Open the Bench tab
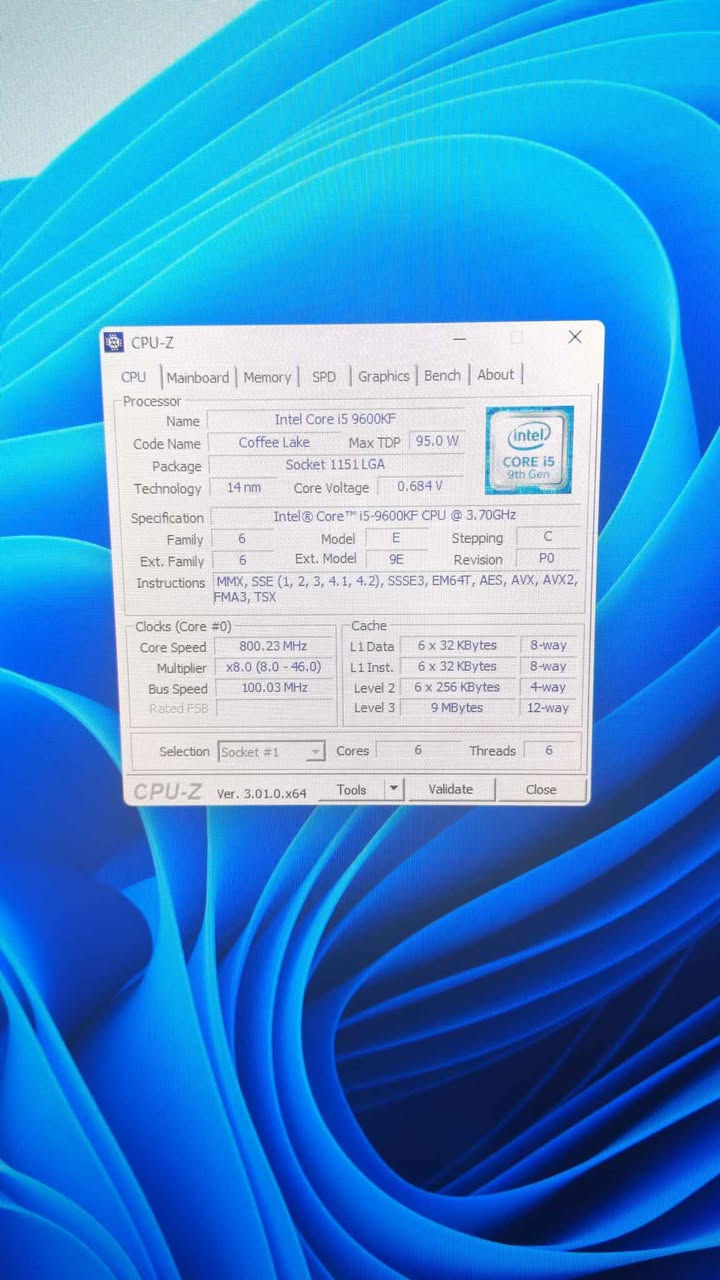720x1280 pixels. tap(442, 375)
